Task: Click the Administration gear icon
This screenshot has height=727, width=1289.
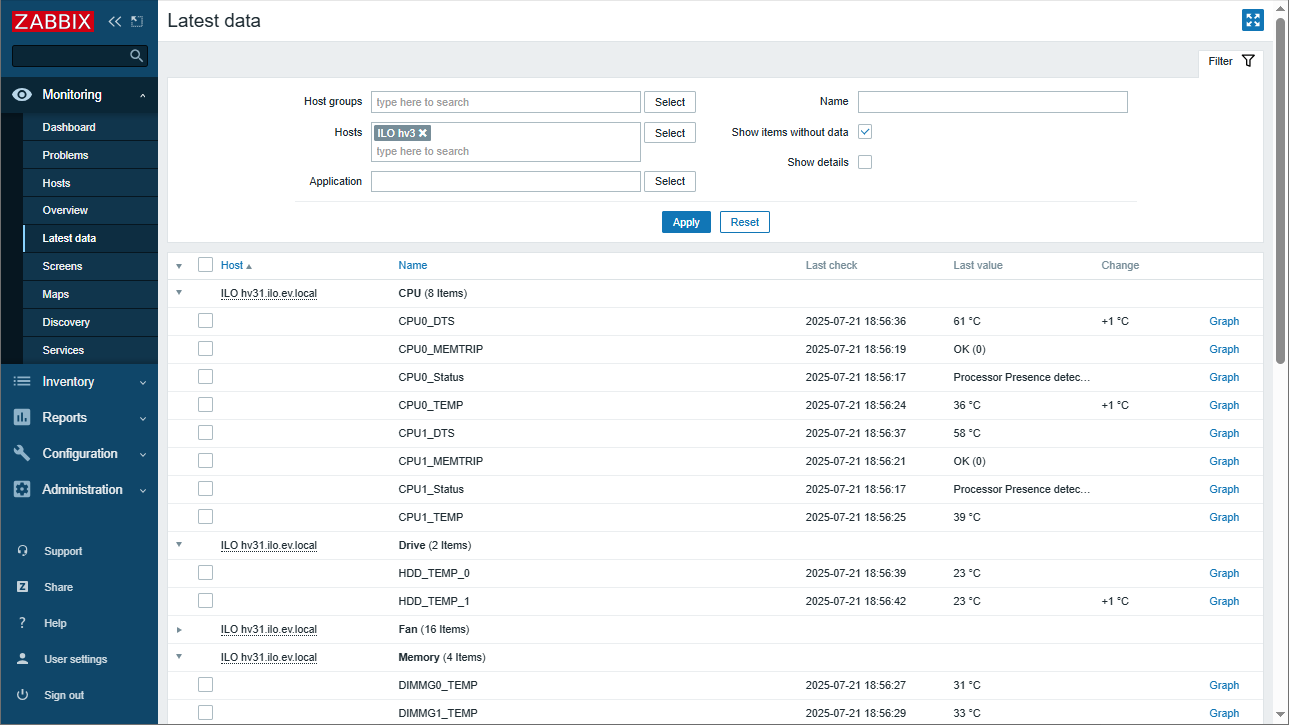Action: (22, 490)
